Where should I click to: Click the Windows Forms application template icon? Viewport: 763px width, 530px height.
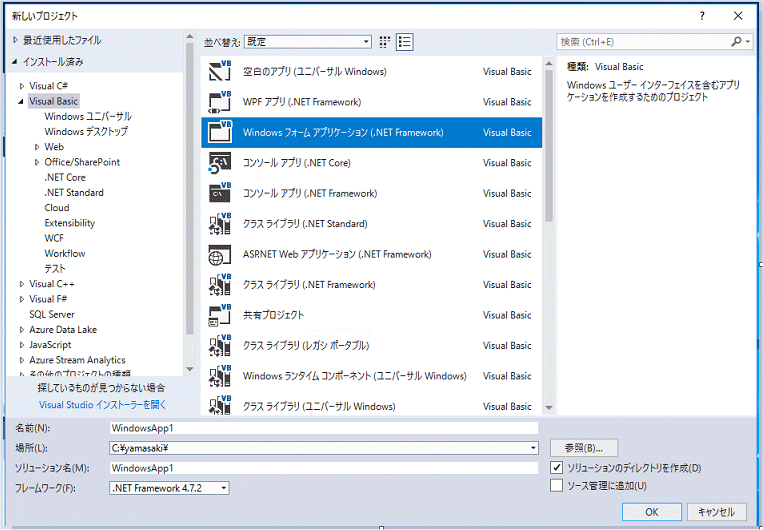[219, 132]
